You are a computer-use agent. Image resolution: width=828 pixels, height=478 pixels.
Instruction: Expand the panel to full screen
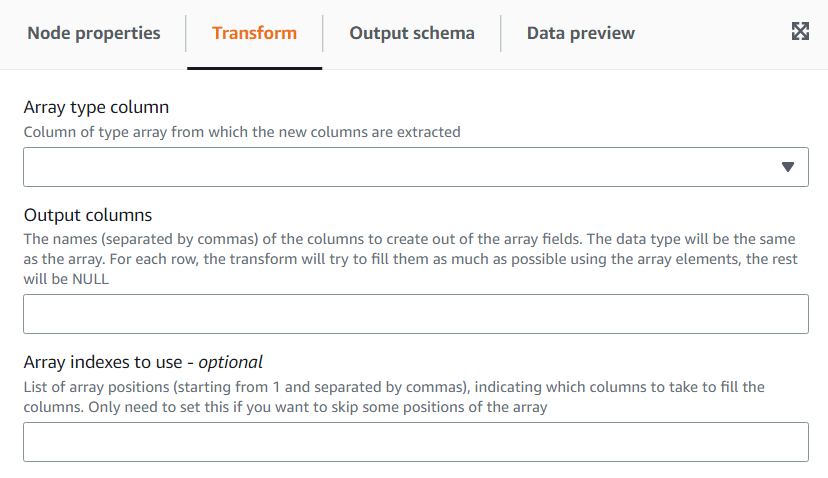(x=800, y=31)
